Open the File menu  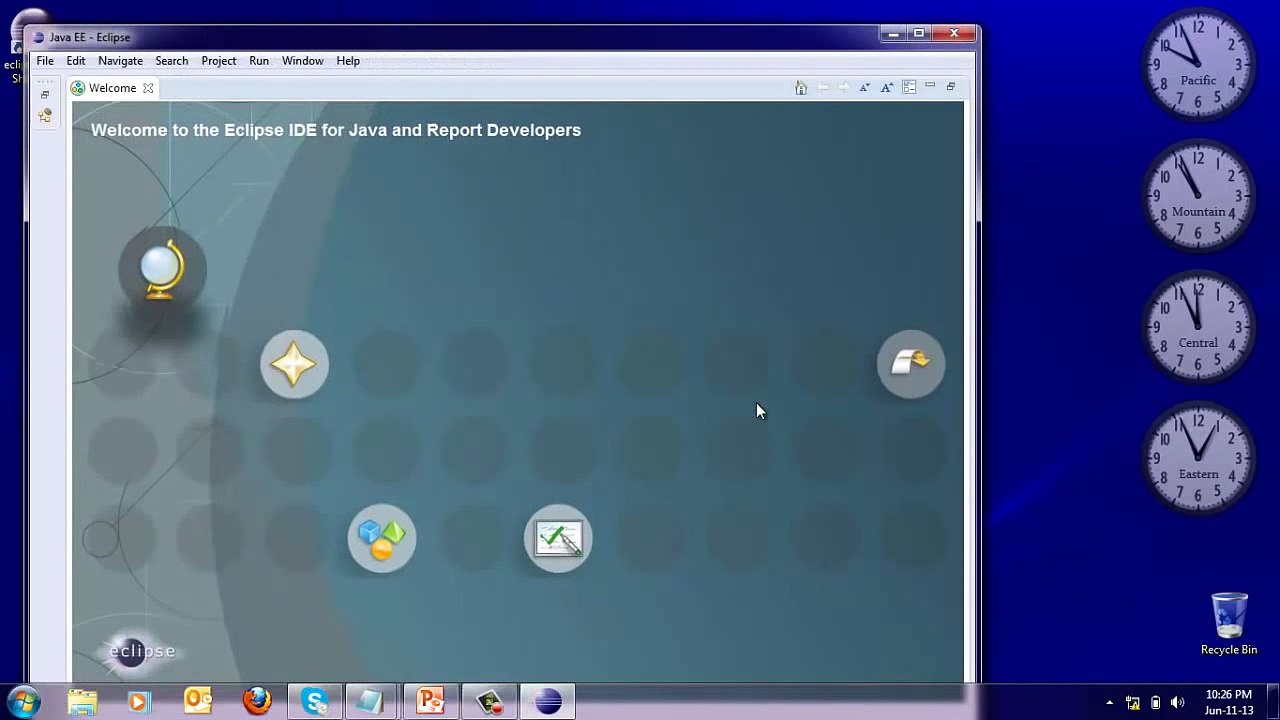pos(45,61)
